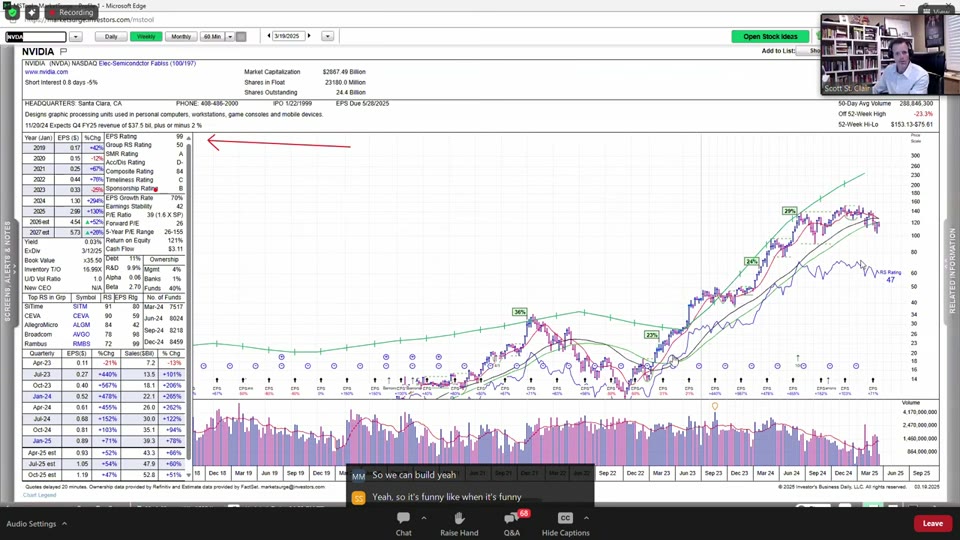Click Audio Settings
Image resolution: width=960 pixels, height=540 pixels.
click(31, 524)
